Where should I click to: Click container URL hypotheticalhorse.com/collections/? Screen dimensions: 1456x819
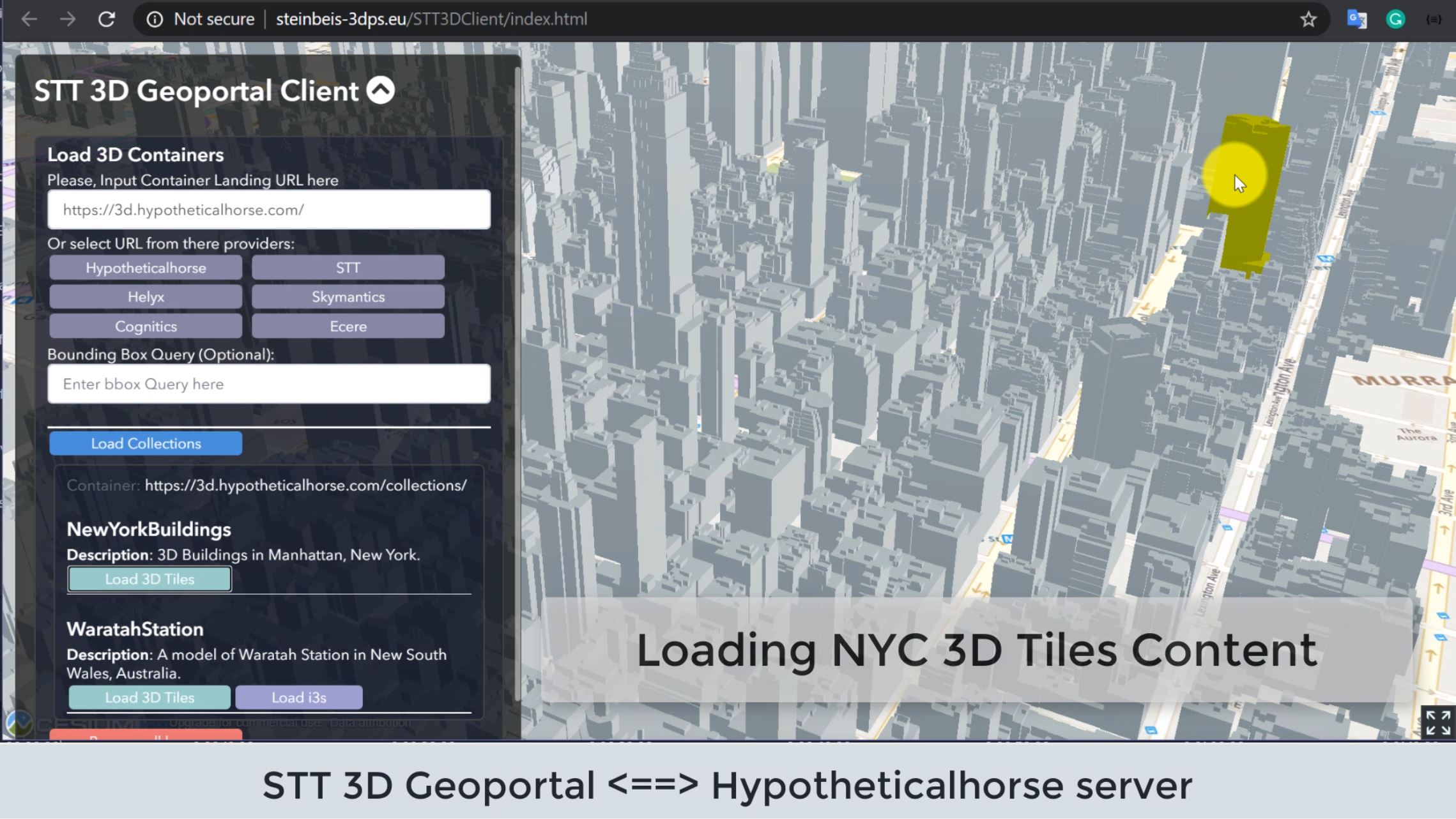tap(306, 486)
